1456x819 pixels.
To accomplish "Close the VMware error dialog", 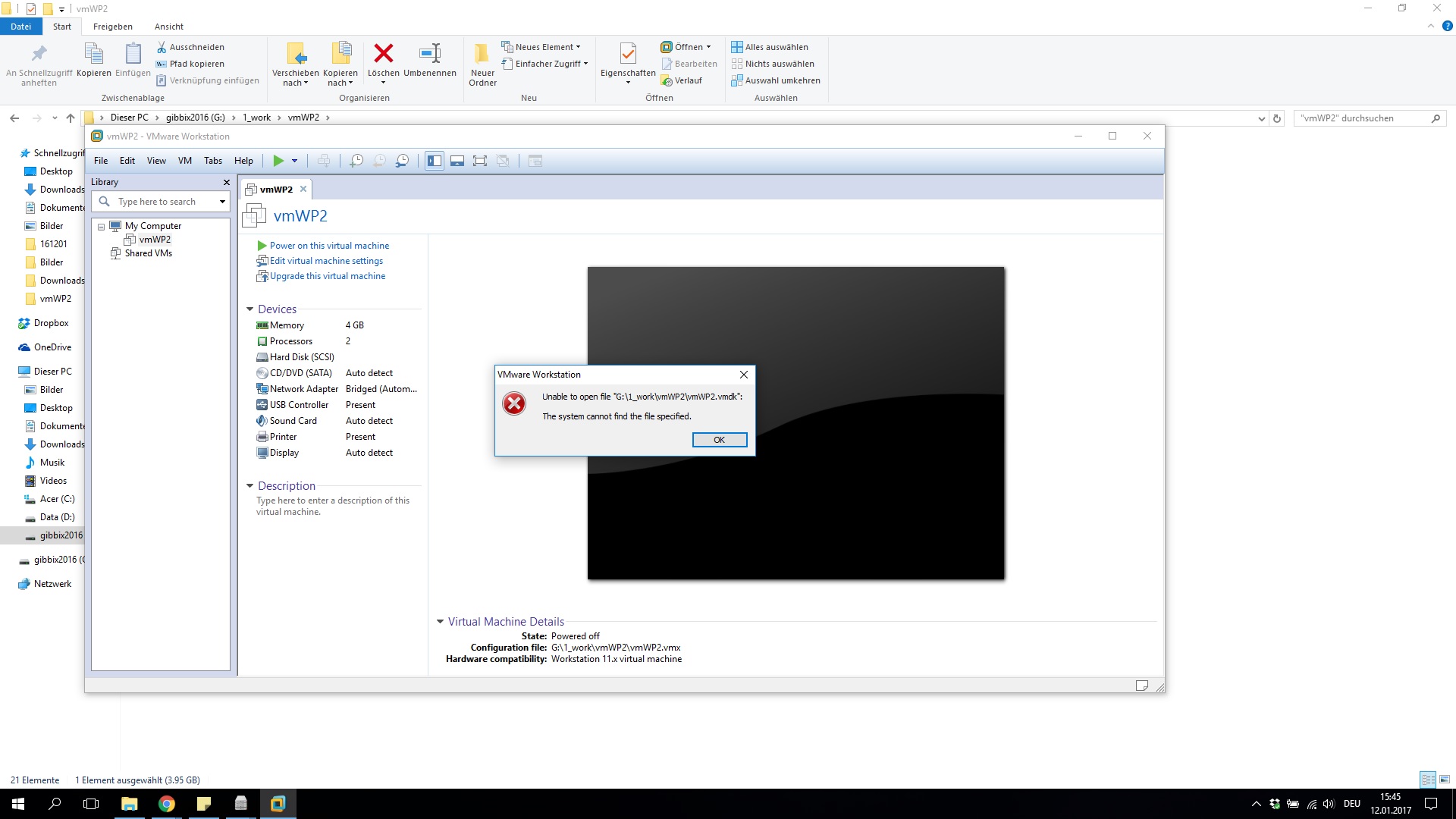I will 744,375.
